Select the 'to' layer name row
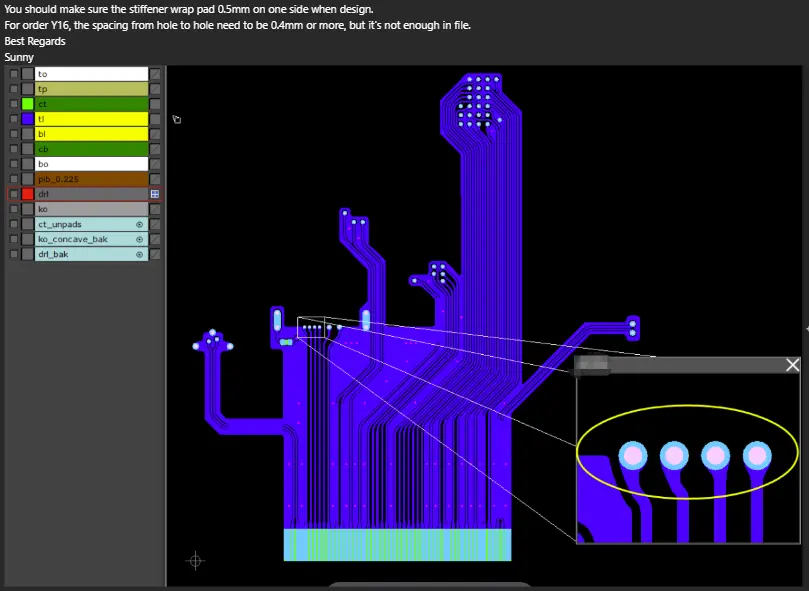 (x=91, y=74)
